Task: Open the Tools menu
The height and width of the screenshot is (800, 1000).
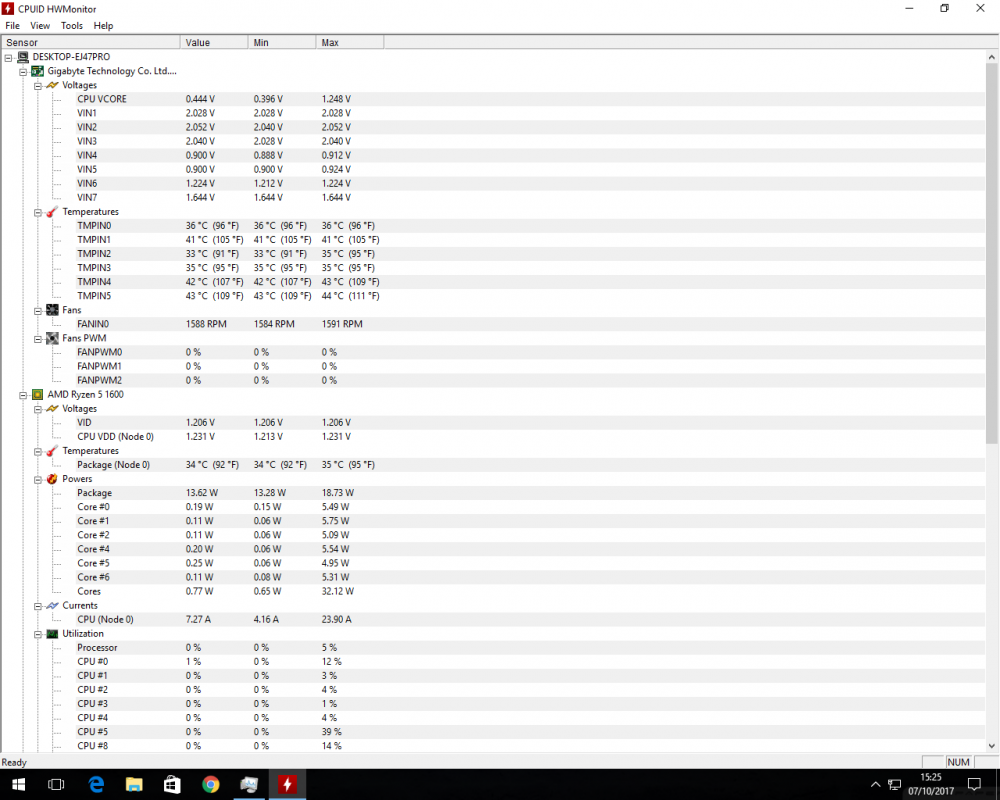Action: coord(72,25)
